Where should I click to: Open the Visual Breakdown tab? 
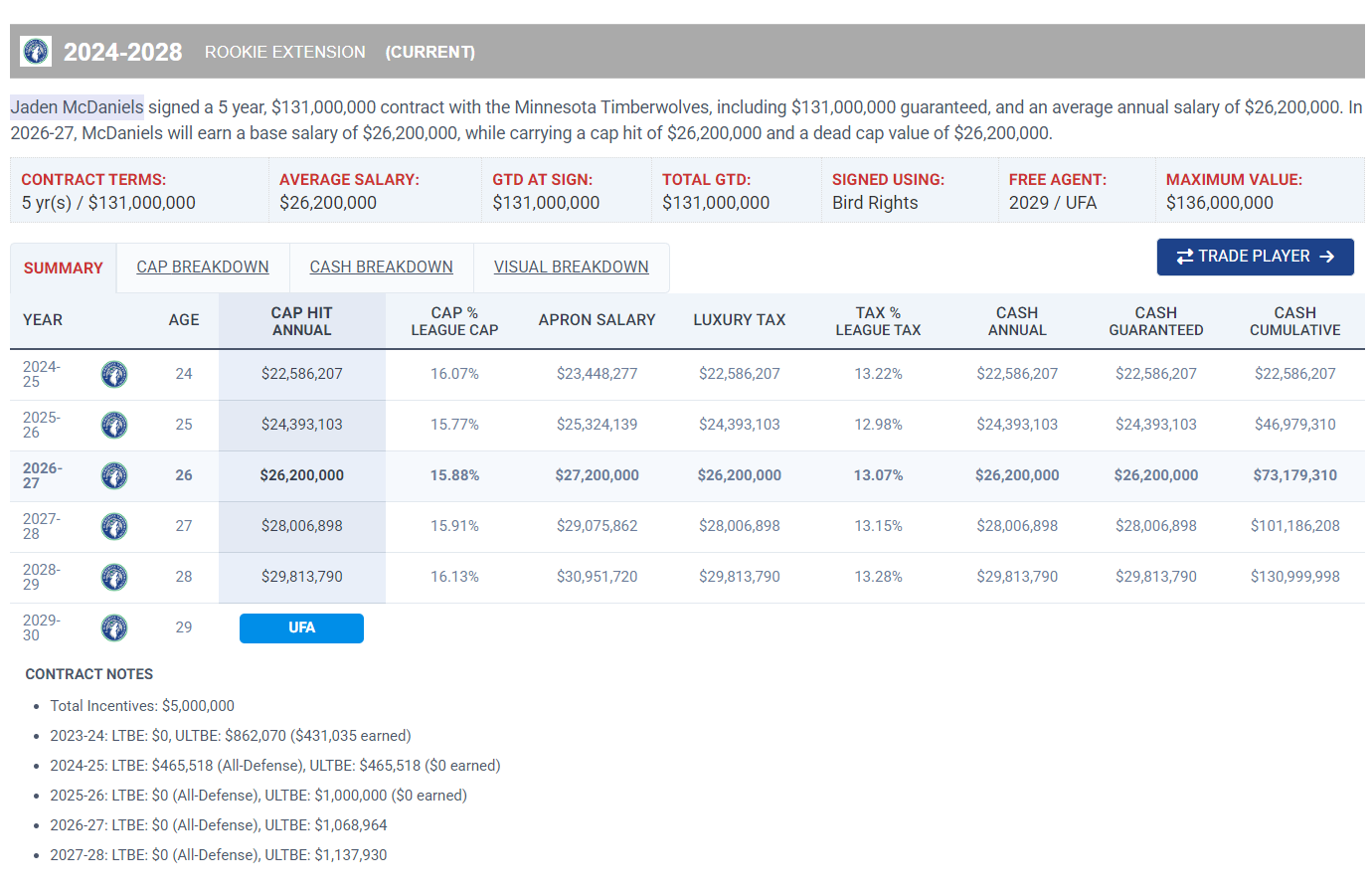coord(571,268)
